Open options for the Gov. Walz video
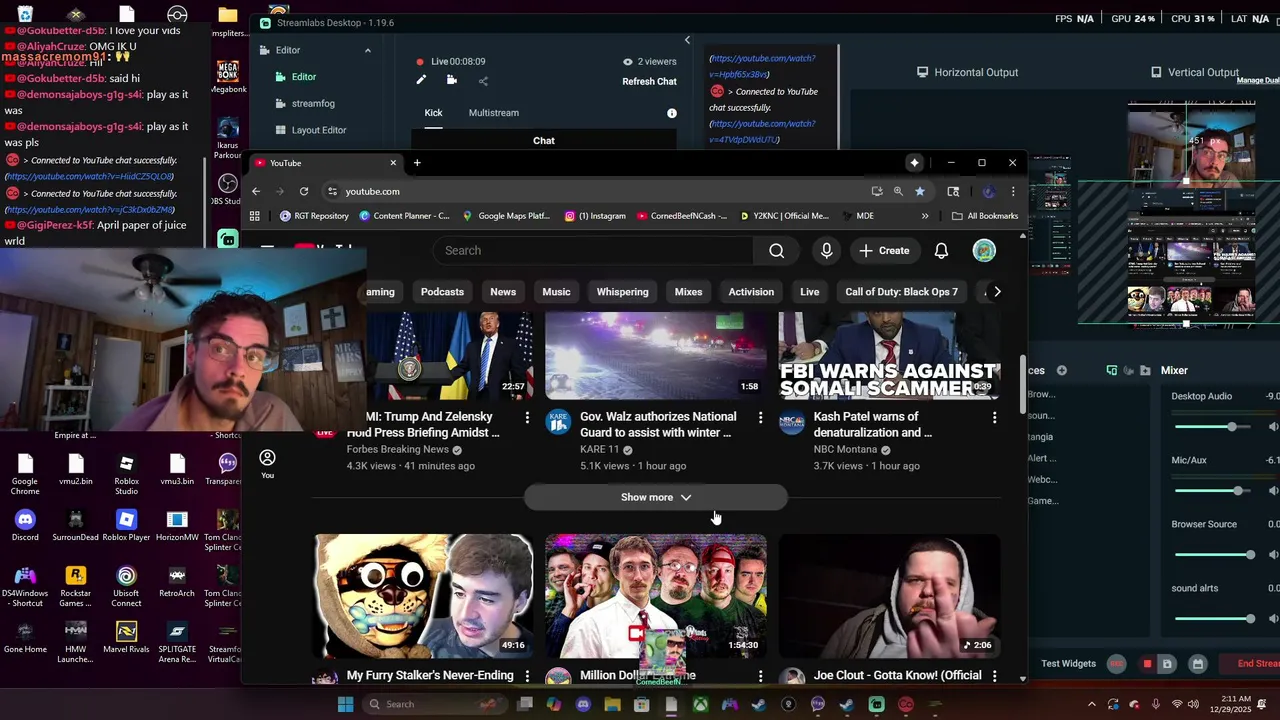Screen dimensions: 1280x720 760,417
